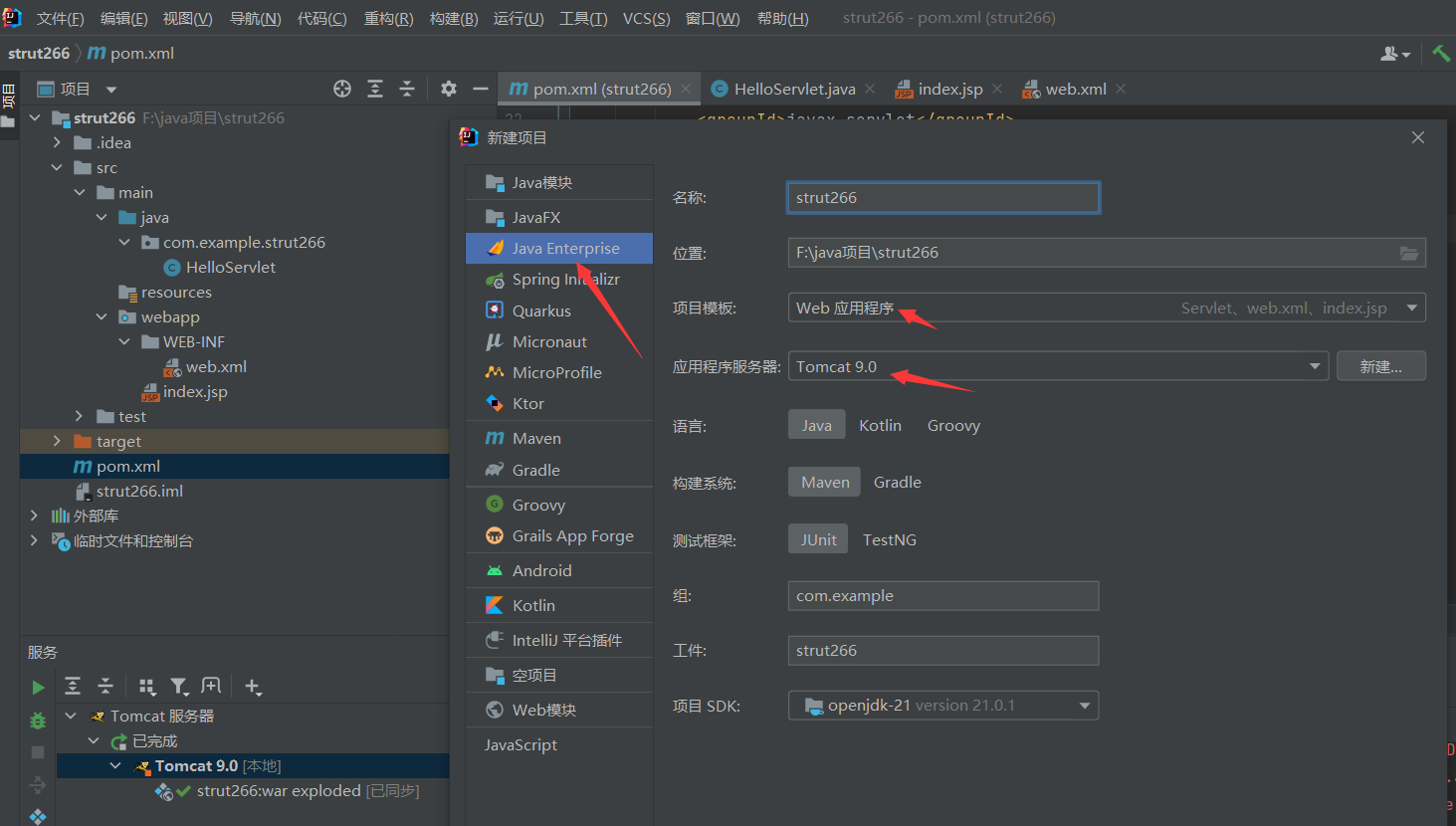Open project panel settings gear
Screen dimensions: 1456x826
(449, 89)
